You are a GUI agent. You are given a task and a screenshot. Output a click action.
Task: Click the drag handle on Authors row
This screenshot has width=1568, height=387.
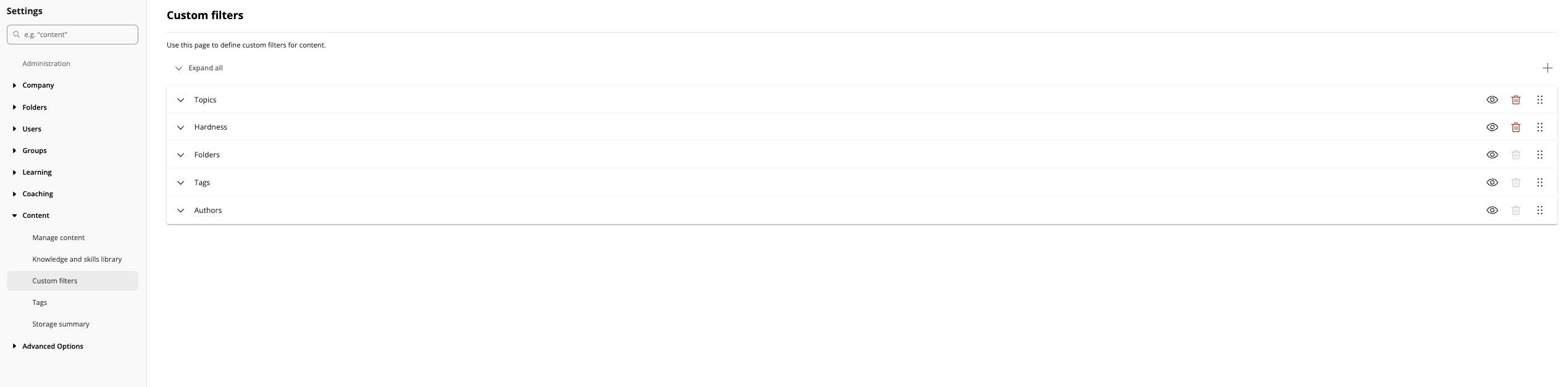[x=1540, y=210]
